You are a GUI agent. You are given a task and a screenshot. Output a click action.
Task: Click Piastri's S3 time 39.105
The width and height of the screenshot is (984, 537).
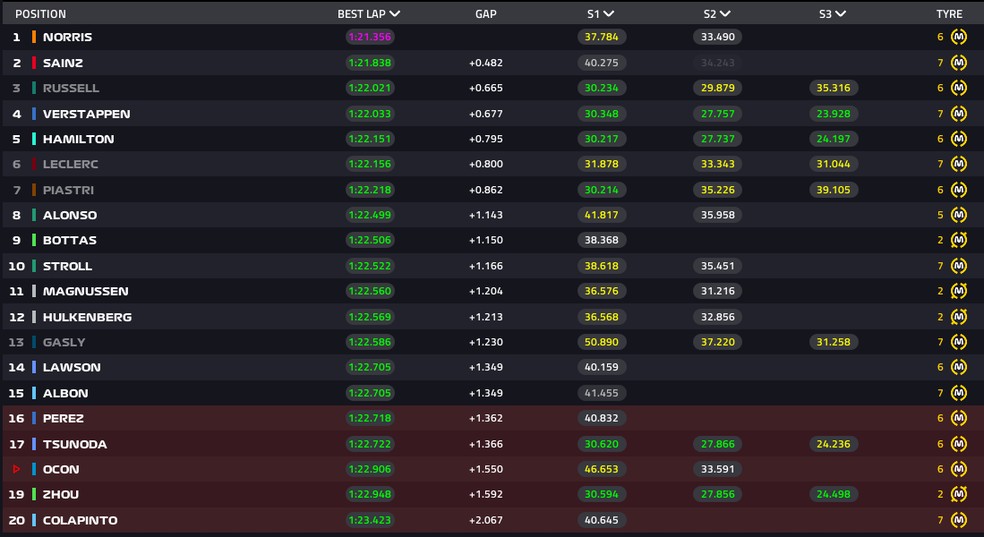[833, 189]
